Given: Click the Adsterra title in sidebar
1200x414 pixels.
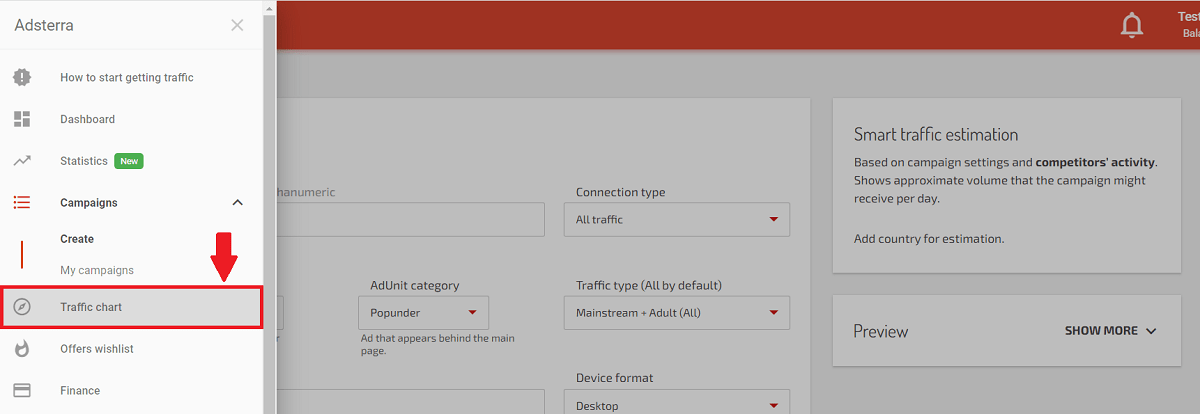Looking at the screenshot, I should click(44, 25).
